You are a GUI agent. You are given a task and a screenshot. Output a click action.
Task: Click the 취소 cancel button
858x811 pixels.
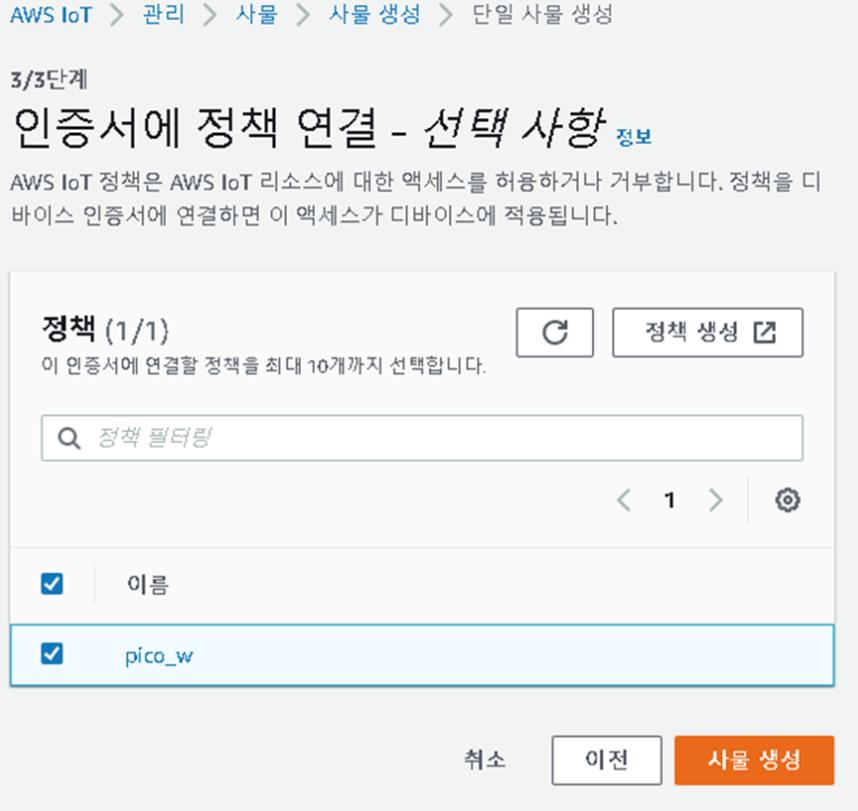coord(485,760)
